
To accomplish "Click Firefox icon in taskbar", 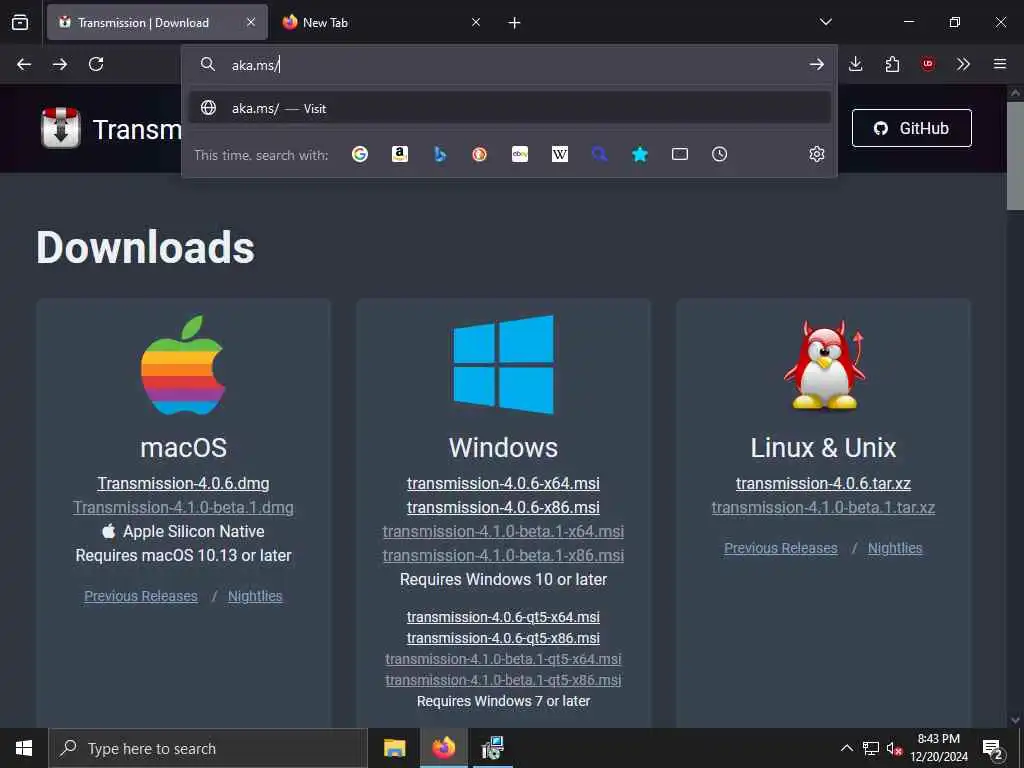I will (443, 748).
